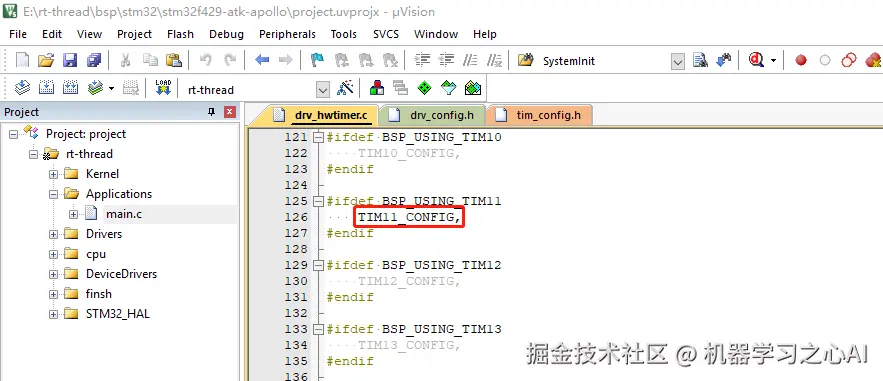Viewport: 883px width, 381px height.
Task: Collapse the code fold at line 133
Action: [x=319, y=329]
